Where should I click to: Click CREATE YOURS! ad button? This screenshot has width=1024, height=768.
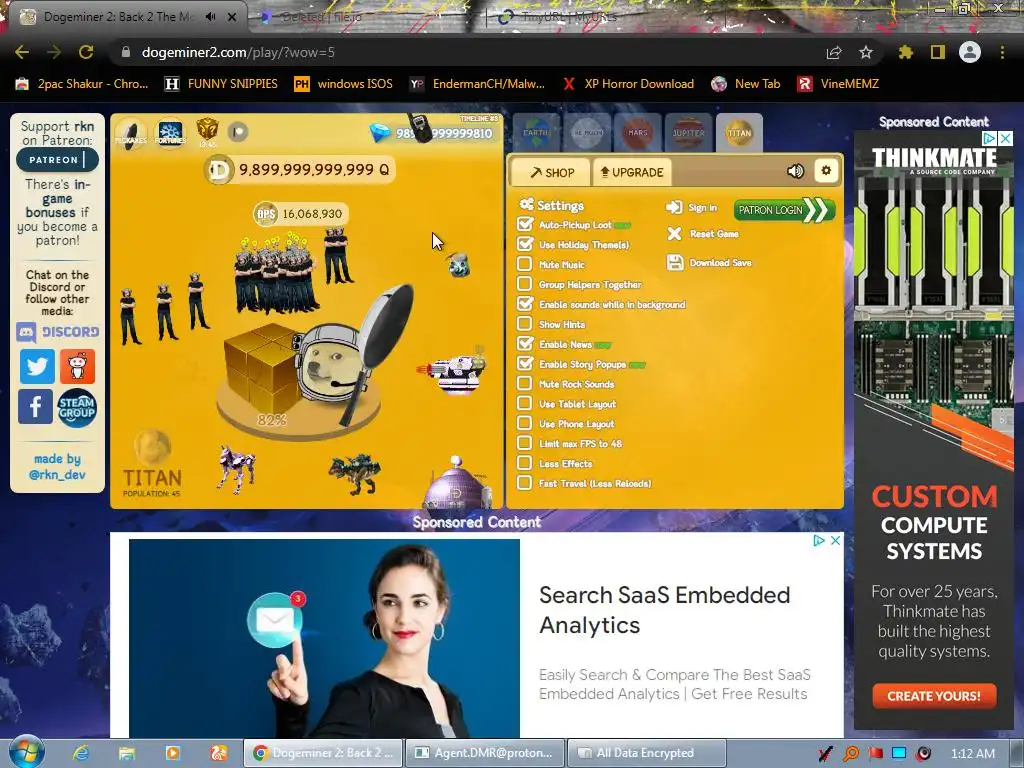click(x=934, y=696)
